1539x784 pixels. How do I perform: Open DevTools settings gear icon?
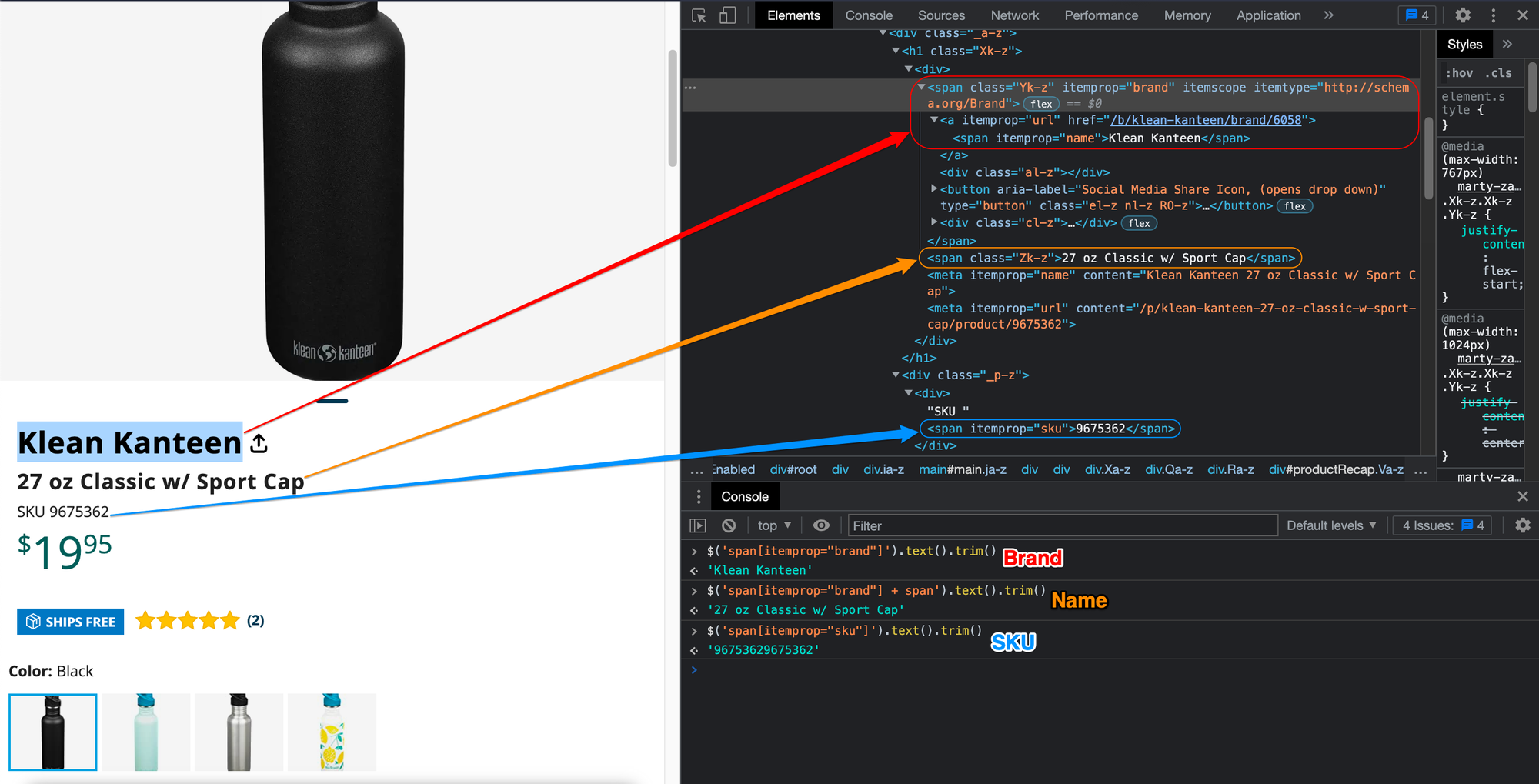point(1463,15)
